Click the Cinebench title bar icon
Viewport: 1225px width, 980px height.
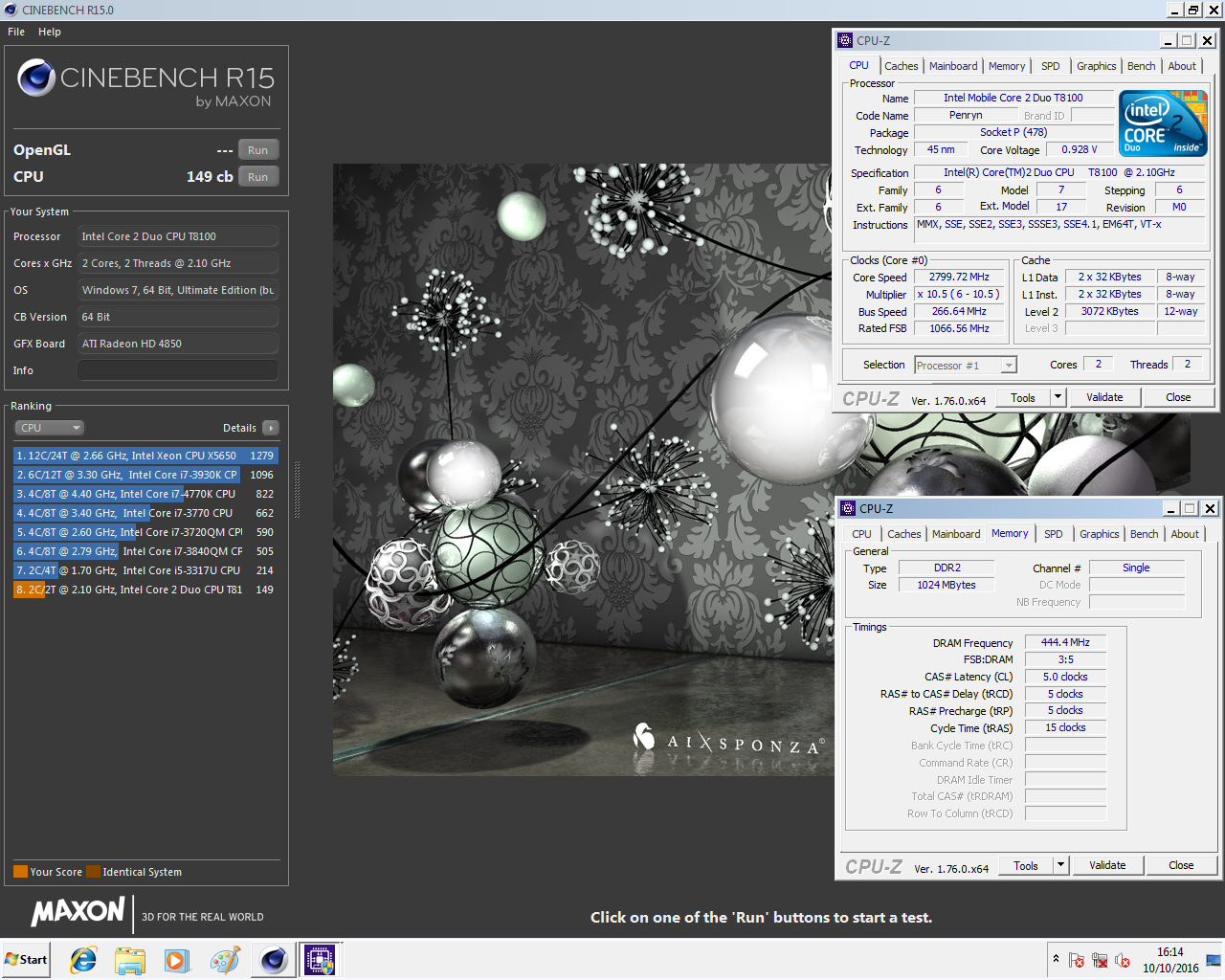[x=11, y=10]
